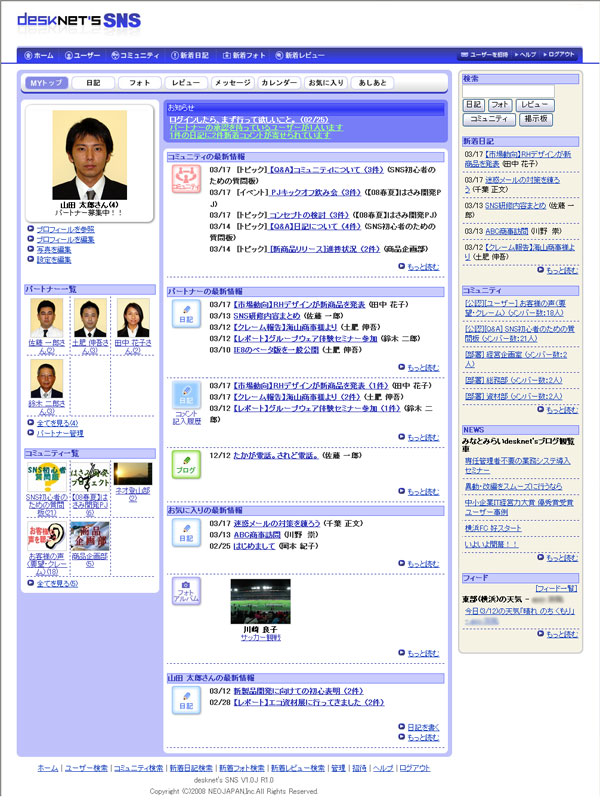This screenshot has height=801, width=600.
Task: Click partner photo of 田中 花子
Action: pyautogui.click(x=133, y=318)
